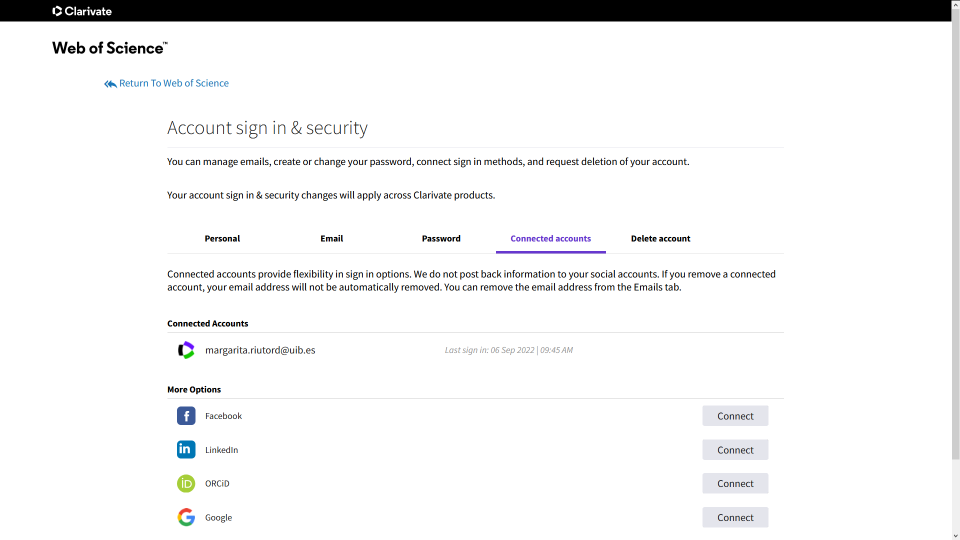This screenshot has width=960, height=540.
Task: Click the double-arrow return icon
Action: tap(110, 84)
